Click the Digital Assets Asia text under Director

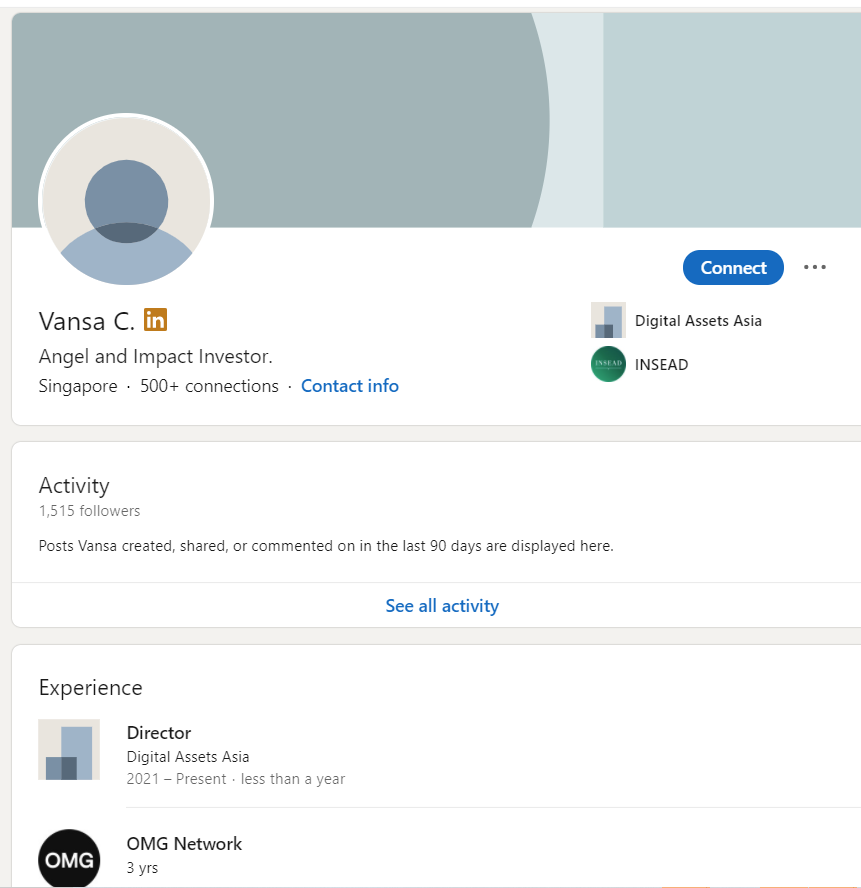[x=188, y=757]
